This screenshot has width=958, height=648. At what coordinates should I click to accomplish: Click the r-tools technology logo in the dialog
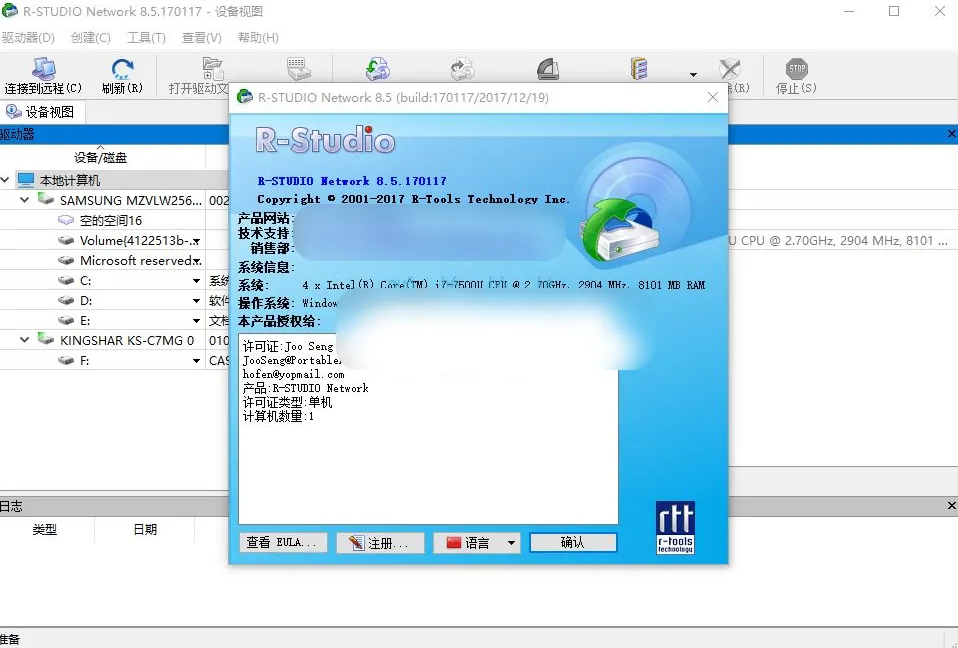click(674, 528)
